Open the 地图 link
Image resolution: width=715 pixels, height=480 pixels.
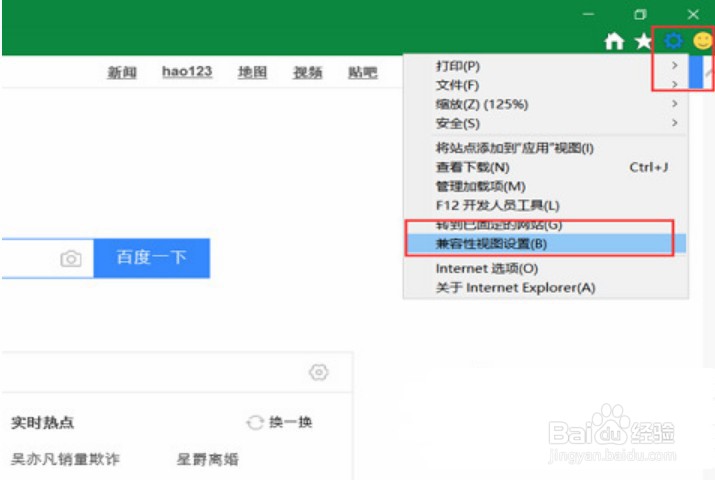[252, 72]
